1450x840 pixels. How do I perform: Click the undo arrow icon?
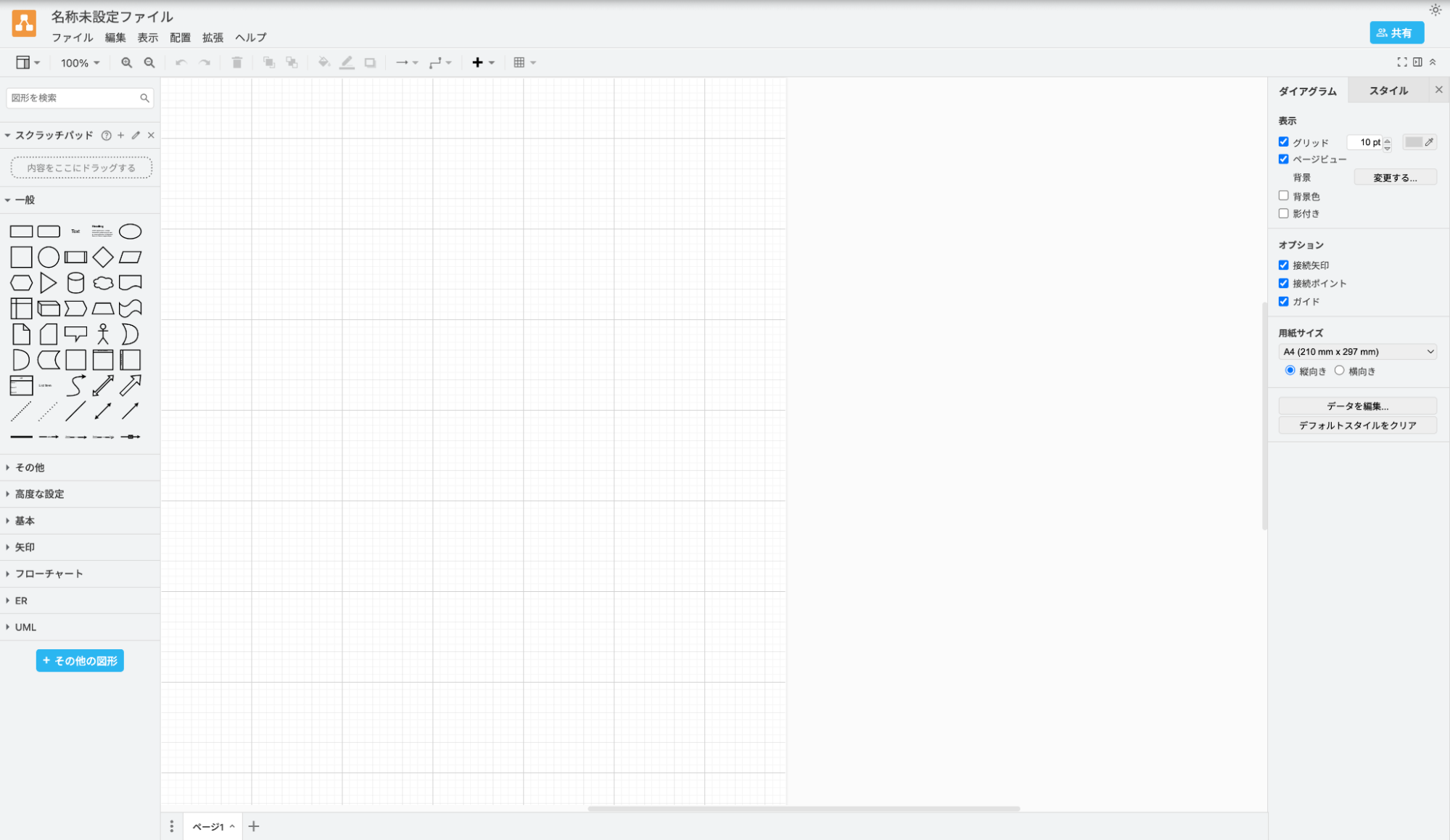[181, 63]
